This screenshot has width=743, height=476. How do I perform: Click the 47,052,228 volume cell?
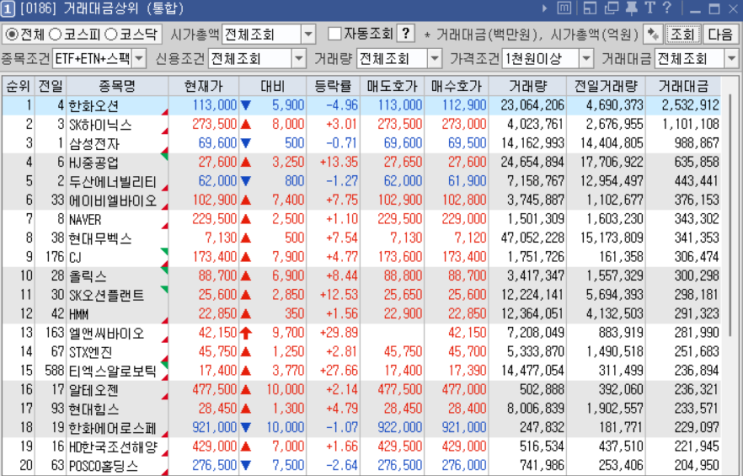(x=533, y=238)
